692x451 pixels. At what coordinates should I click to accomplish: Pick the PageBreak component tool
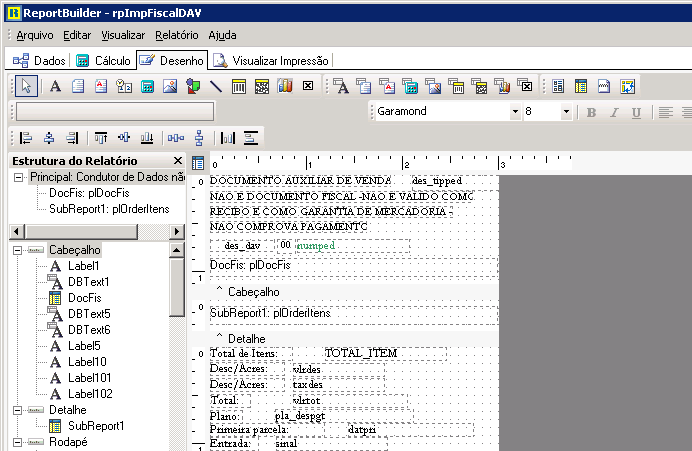point(604,86)
